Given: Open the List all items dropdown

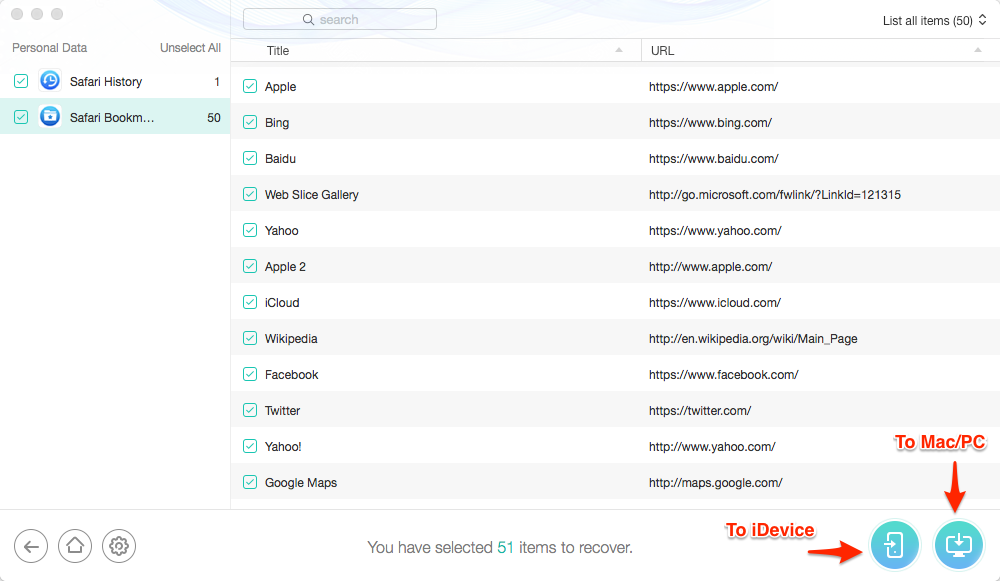Looking at the screenshot, I should (x=934, y=20).
